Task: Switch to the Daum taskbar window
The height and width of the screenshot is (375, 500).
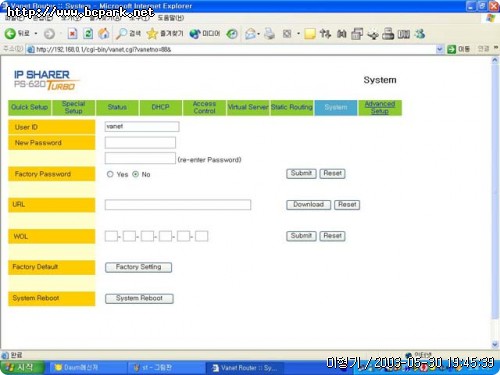Action: [x=88, y=368]
